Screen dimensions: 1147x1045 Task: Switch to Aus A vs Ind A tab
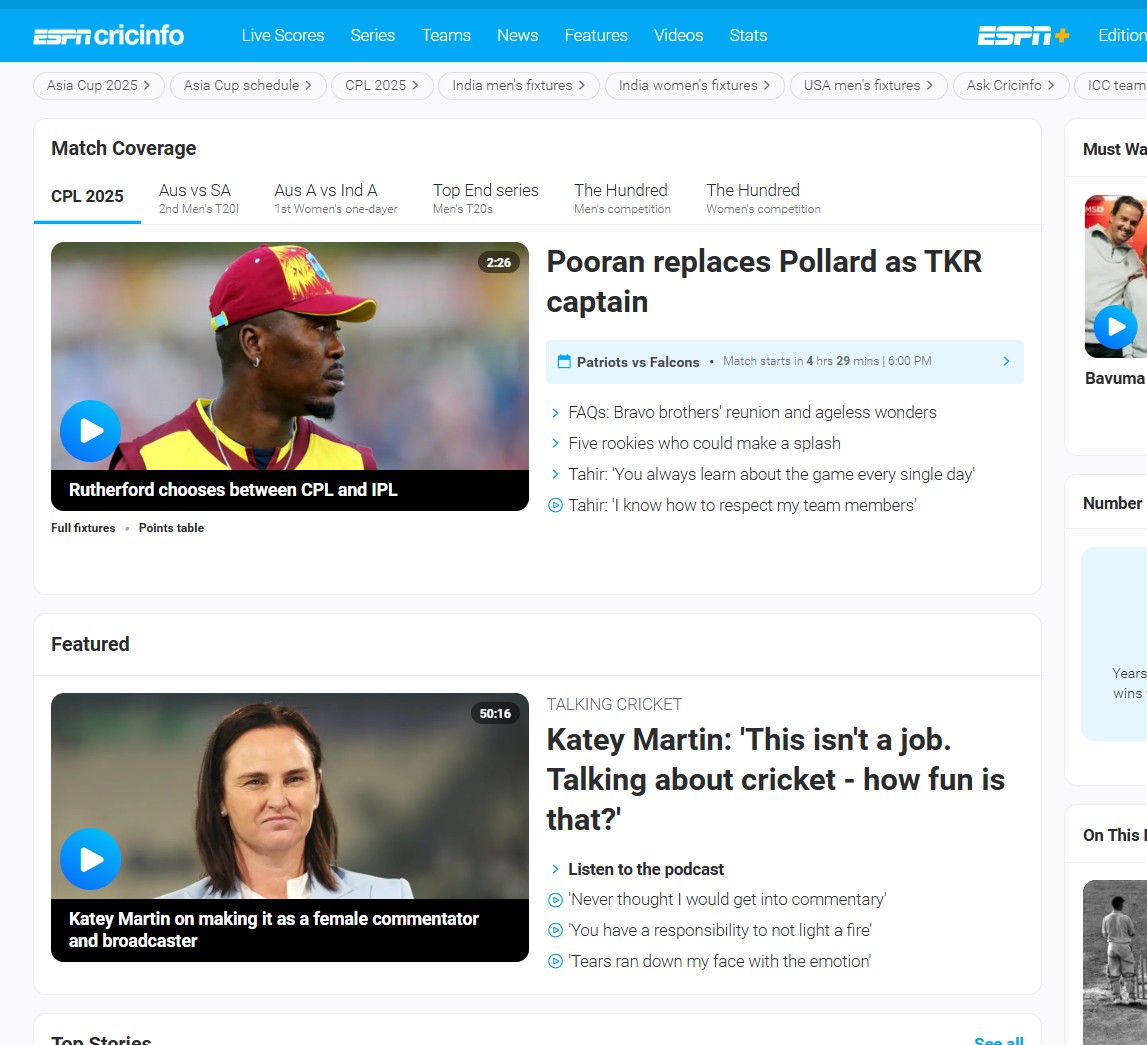(336, 198)
